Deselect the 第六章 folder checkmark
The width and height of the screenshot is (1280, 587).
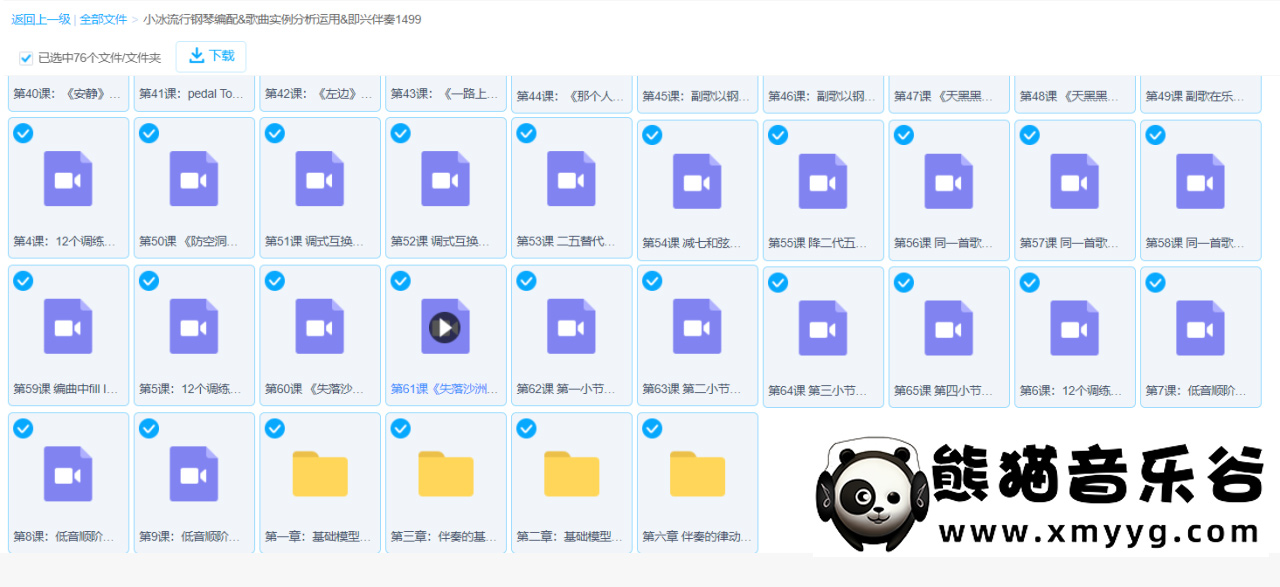coord(652,429)
